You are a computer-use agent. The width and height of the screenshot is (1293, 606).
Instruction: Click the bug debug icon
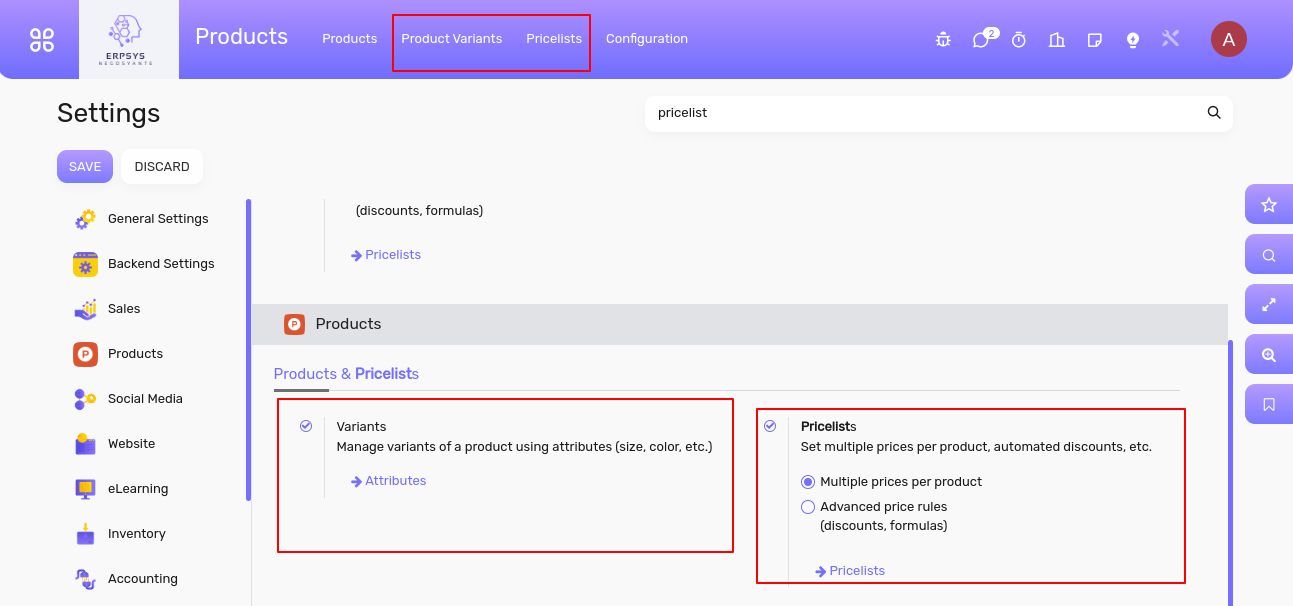click(x=943, y=40)
